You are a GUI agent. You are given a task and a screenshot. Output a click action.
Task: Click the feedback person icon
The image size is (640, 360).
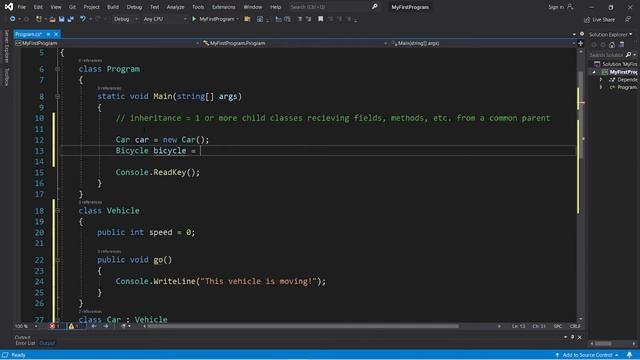pos(628,19)
